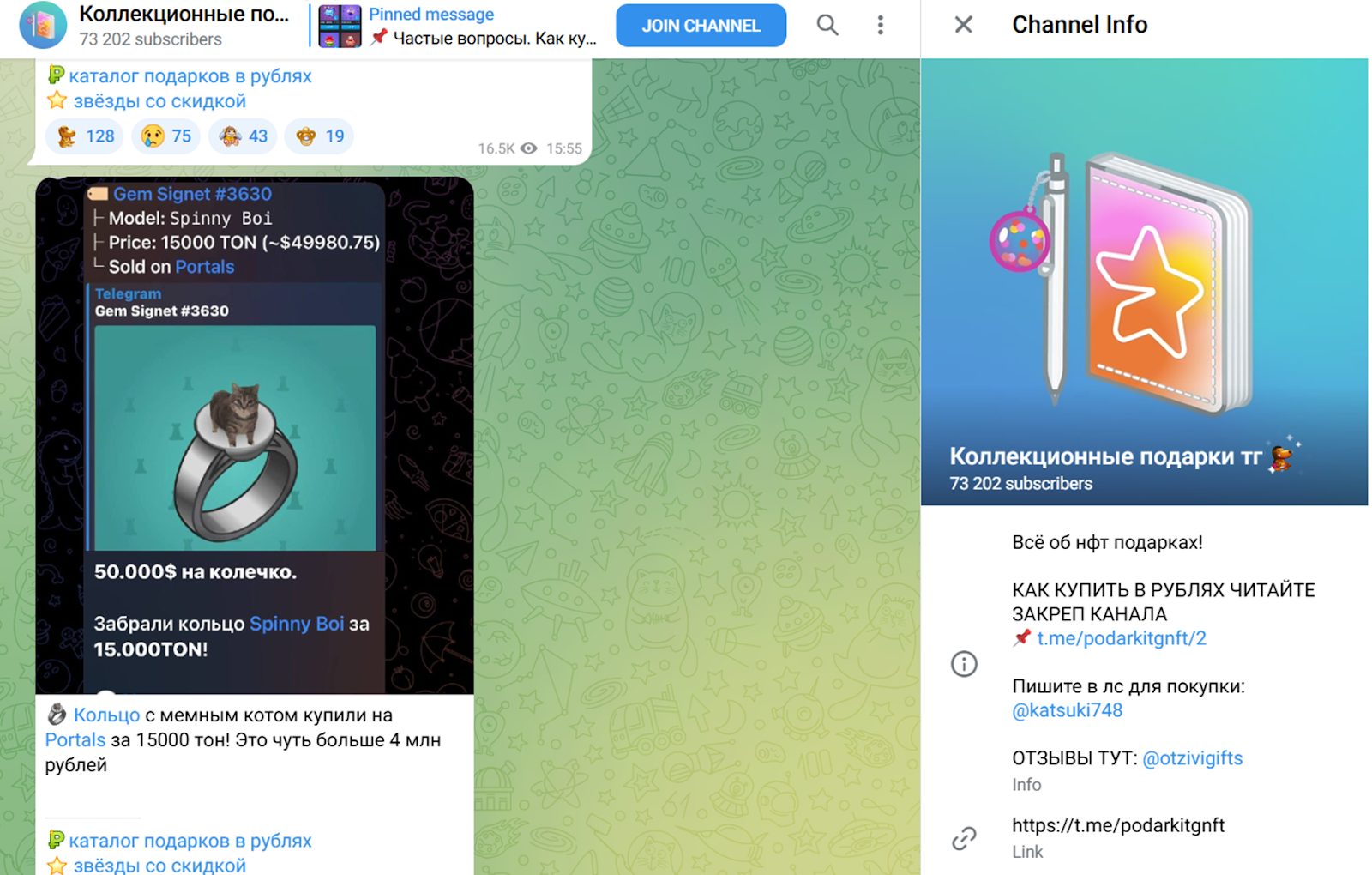
Task: Click the channel title in the header
Action: (184, 14)
